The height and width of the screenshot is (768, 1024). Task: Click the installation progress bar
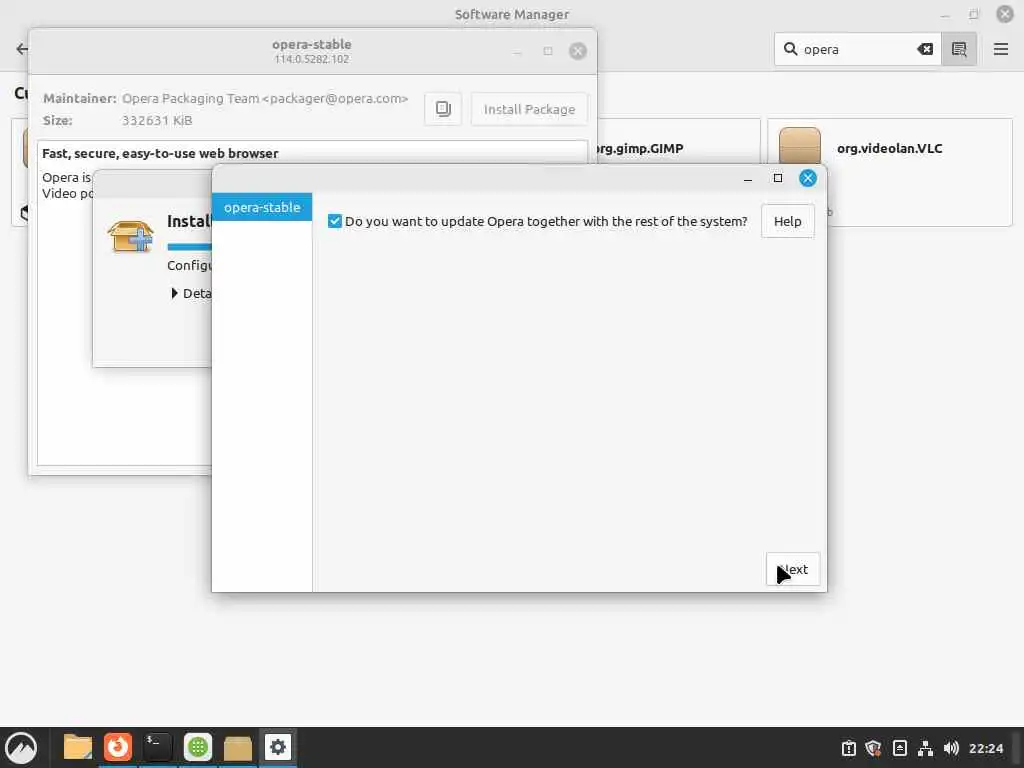(189, 247)
